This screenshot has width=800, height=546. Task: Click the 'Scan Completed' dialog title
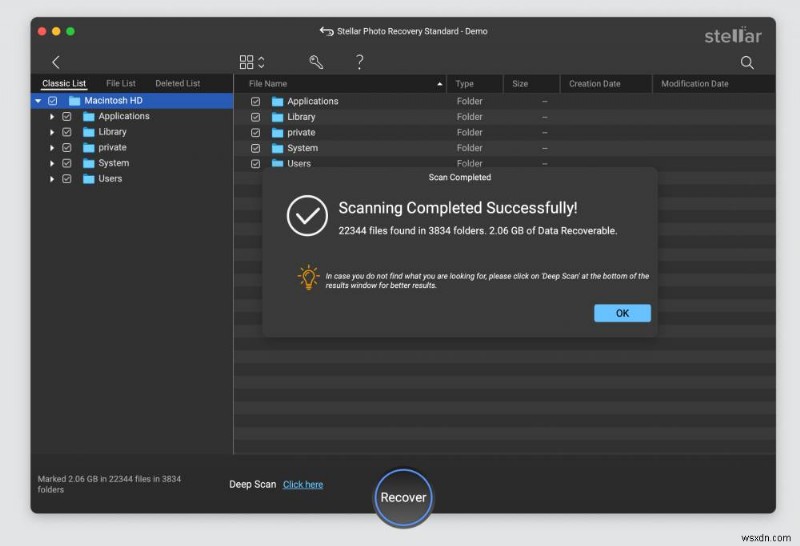tap(460, 178)
